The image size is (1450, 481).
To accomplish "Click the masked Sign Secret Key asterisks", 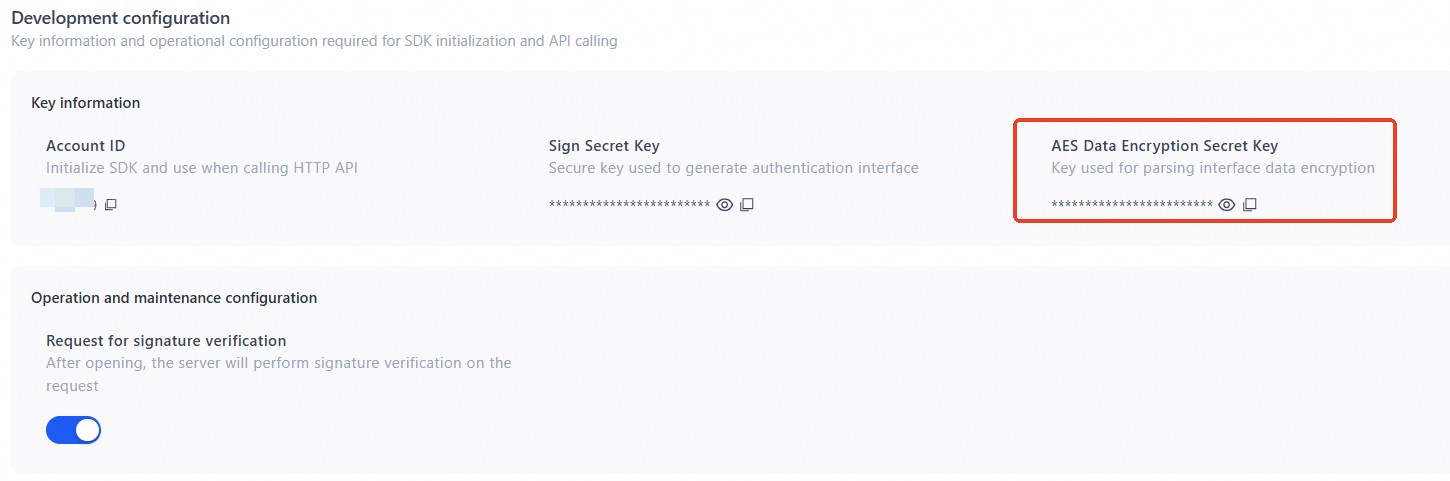I will [629, 205].
